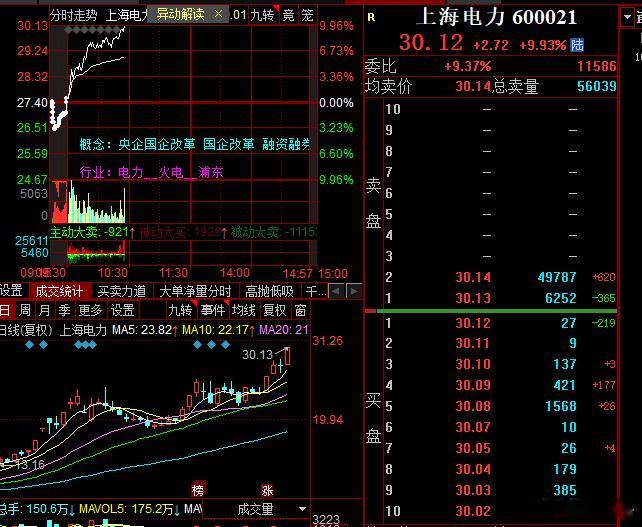The width and height of the screenshot is (642, 527).
Task: Click the 融资融券 concept link
Action: 286,144
